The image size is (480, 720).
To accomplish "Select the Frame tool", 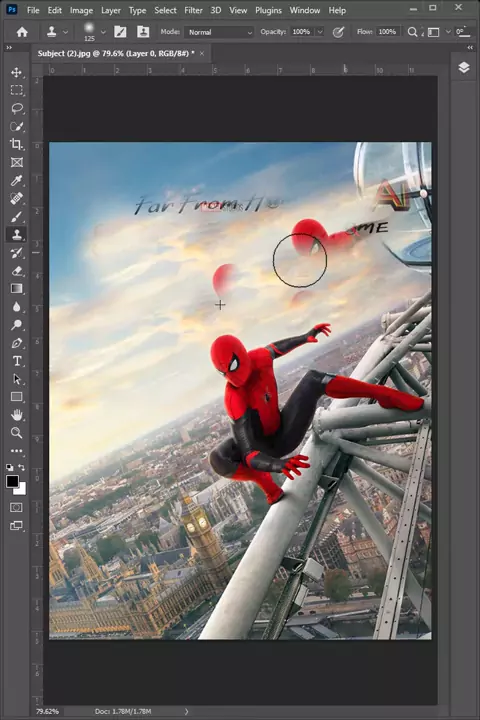I will [x=17, y=163].
